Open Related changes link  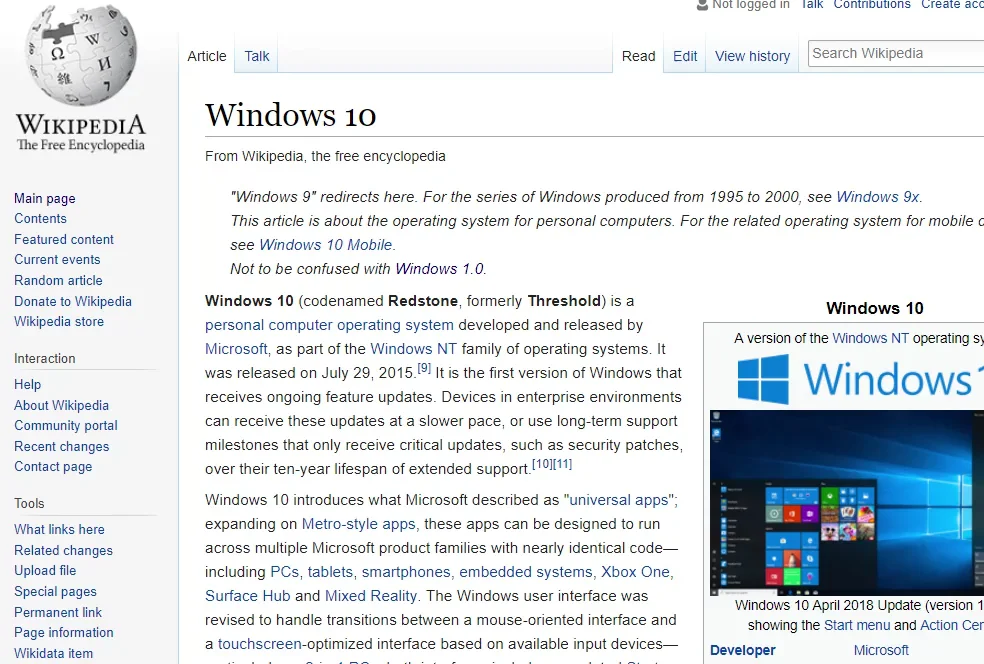[63, 550]
